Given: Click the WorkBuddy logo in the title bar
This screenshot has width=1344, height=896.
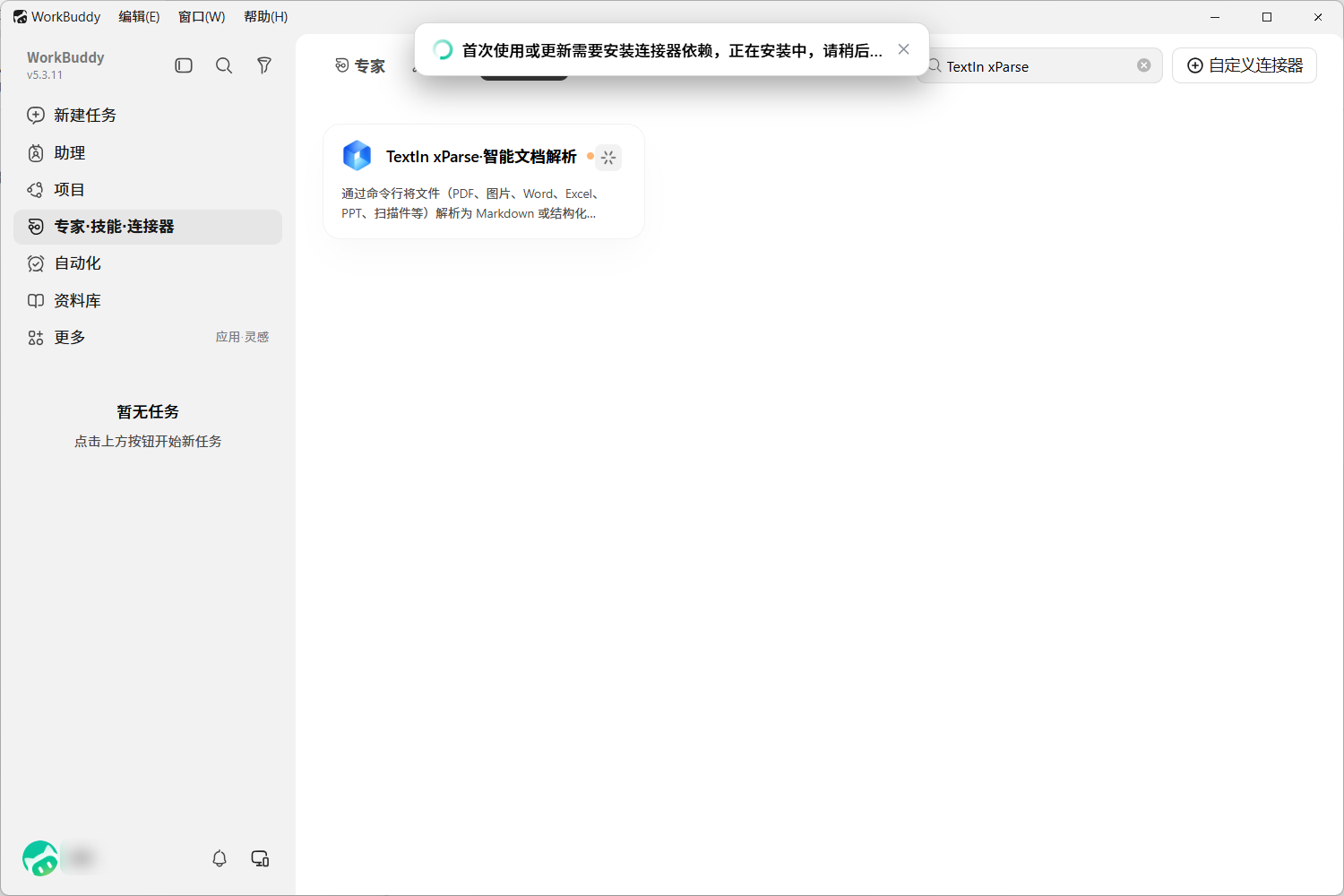Looking at the screenshot, I should [21, 17].
